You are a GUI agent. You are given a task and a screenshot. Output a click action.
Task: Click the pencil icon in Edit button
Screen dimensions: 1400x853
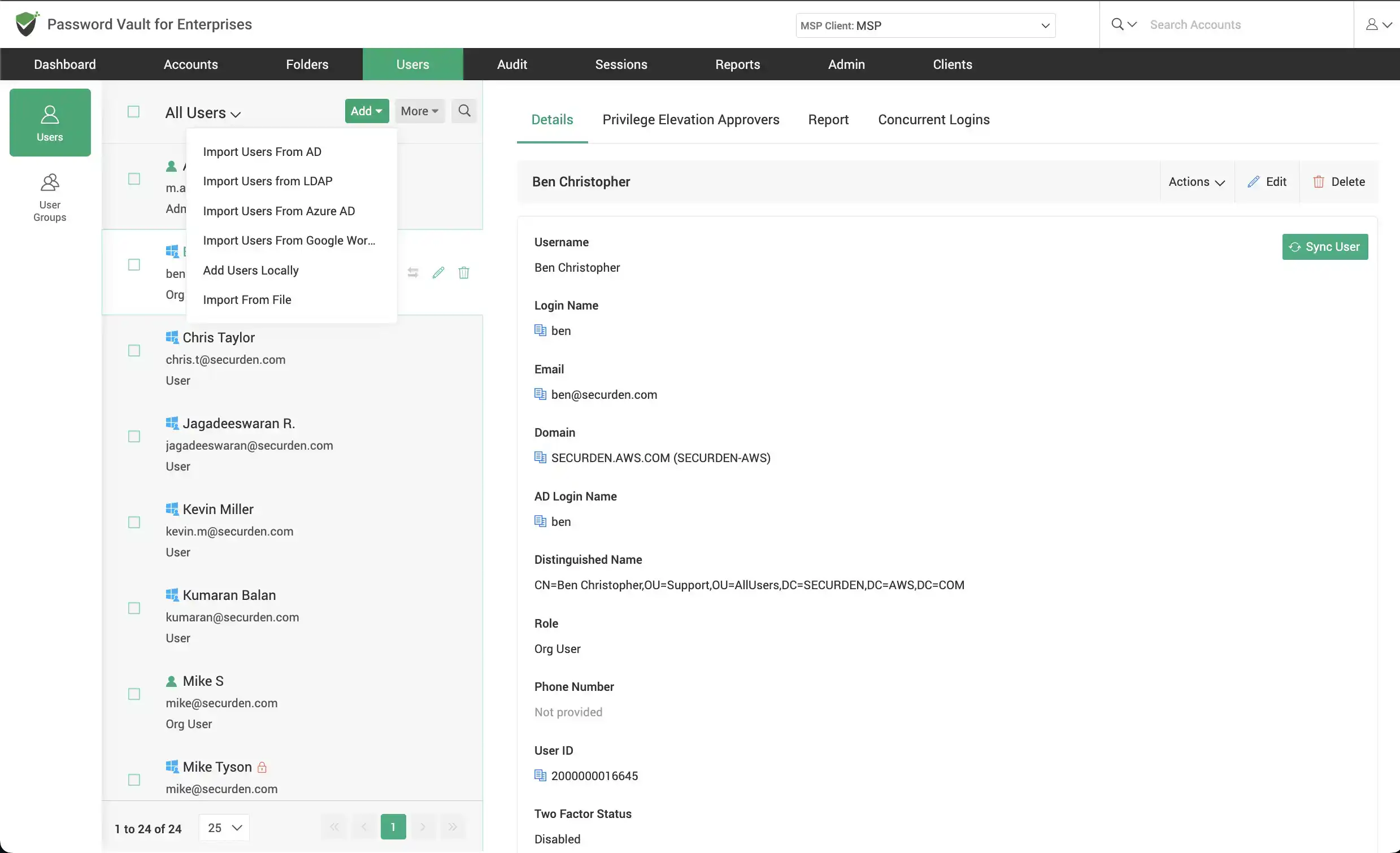pyautogui.click(x=1254, y=181)
